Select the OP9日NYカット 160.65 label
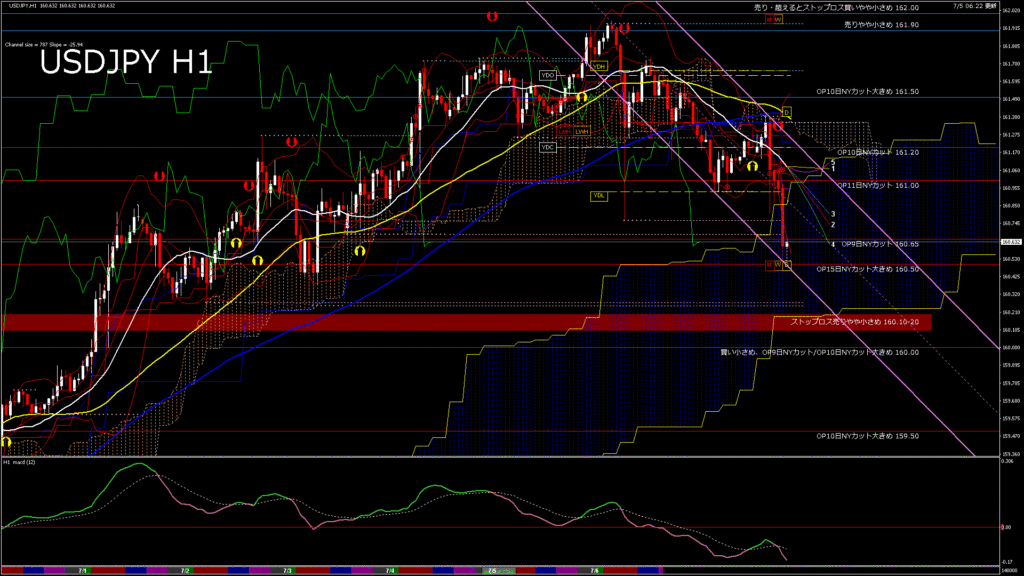Screen dimensions: 1024x576 pos(877,243)
